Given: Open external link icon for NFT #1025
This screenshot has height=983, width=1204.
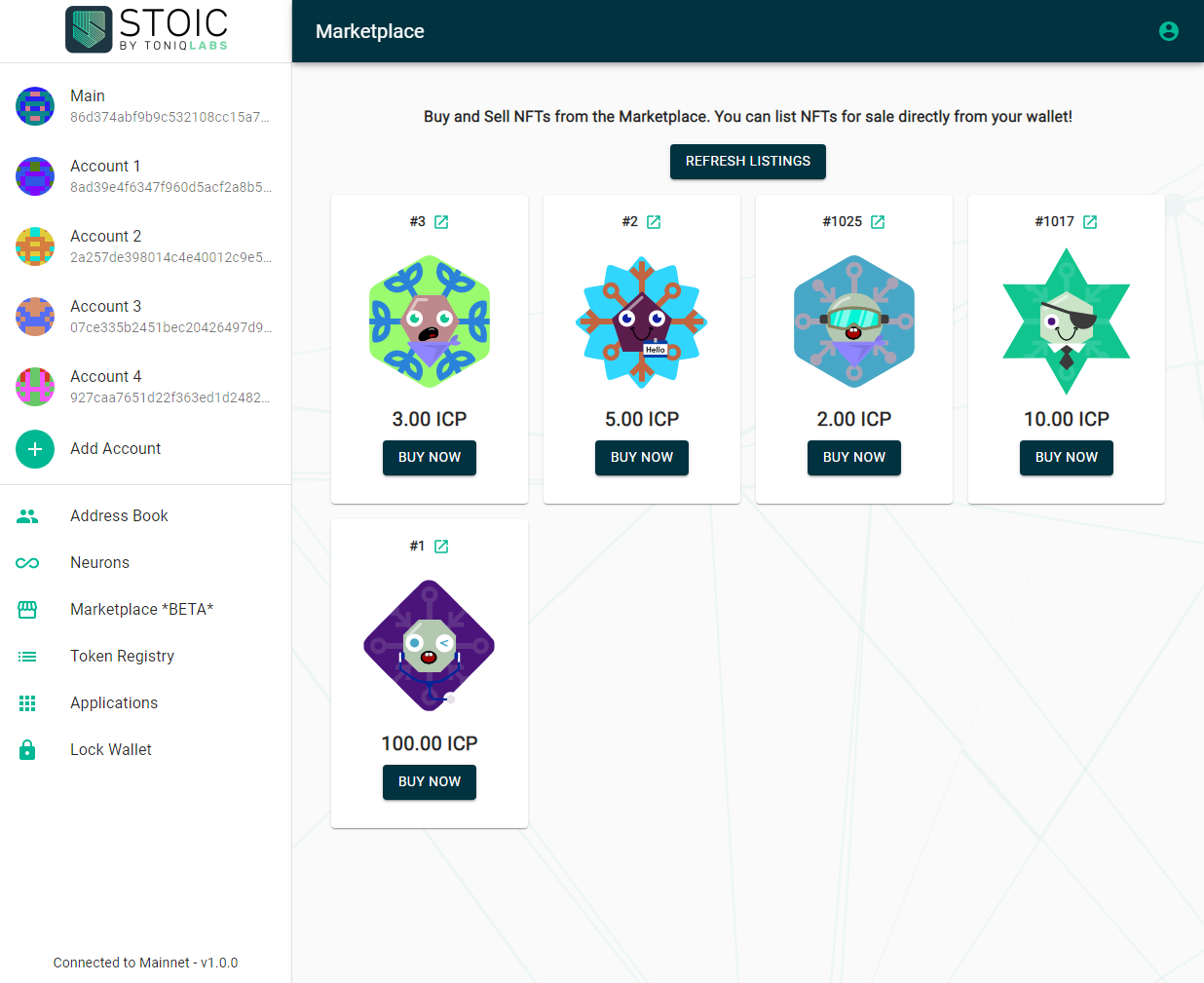Looking at the screenshot, I should 878,222.
